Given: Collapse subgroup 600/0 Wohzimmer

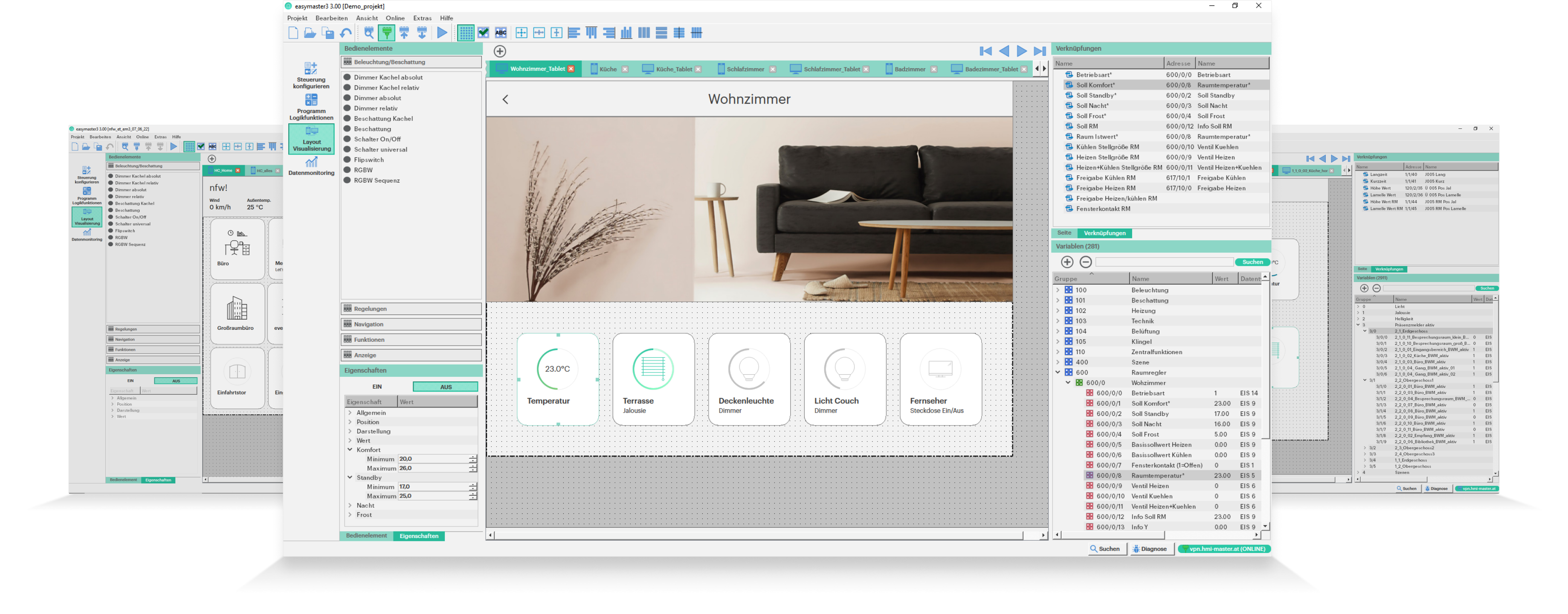Looking at the screenshot, I should (x=1068, y=383).
